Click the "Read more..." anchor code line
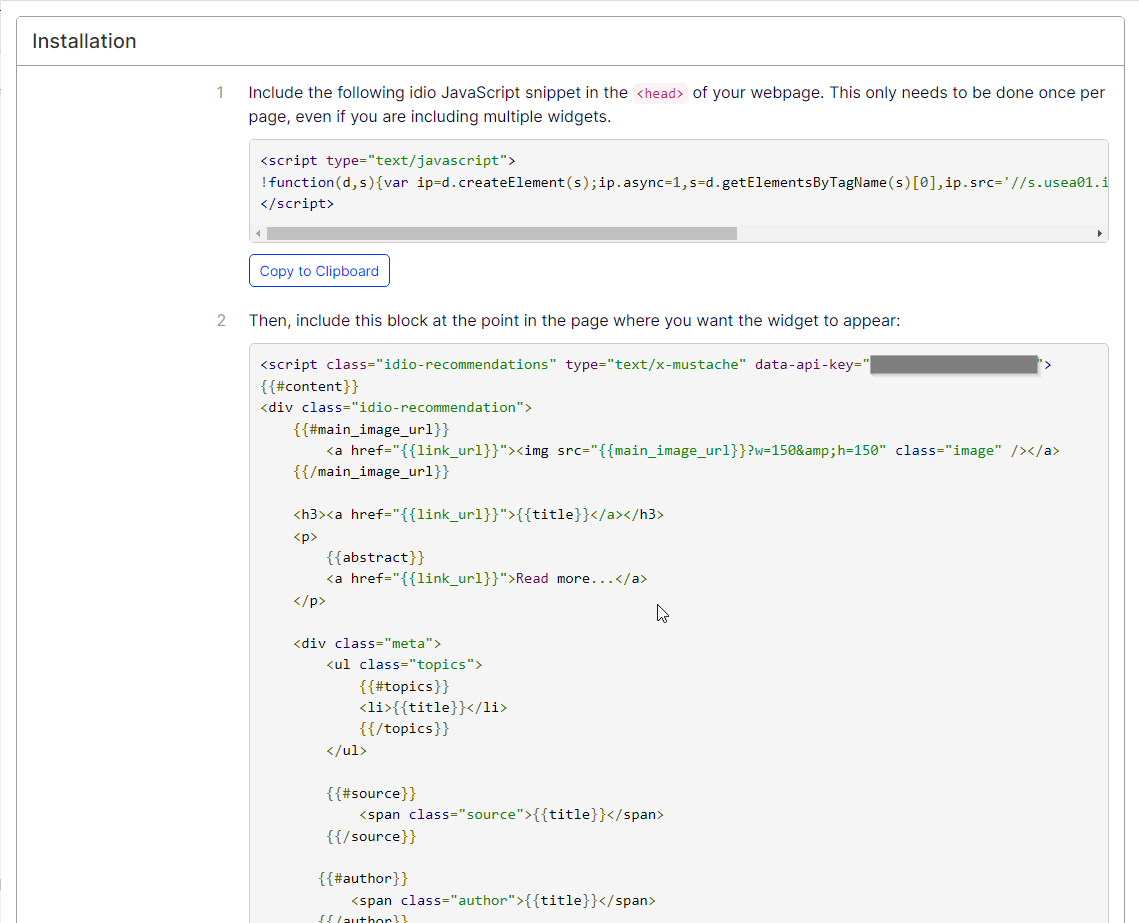The height and width of the screenshot is (923, 1139). coord(486,579)
